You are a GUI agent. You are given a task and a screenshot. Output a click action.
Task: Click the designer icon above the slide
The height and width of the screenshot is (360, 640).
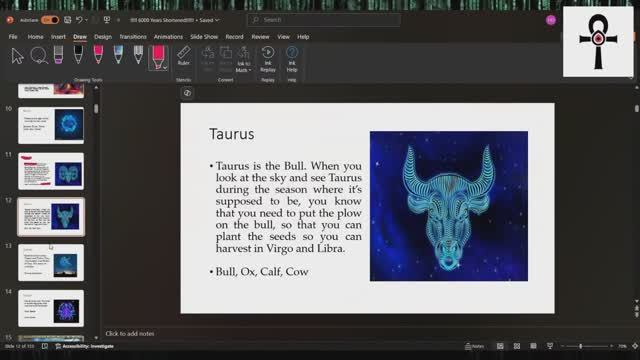pyautogui.click(x=187, y=93)
